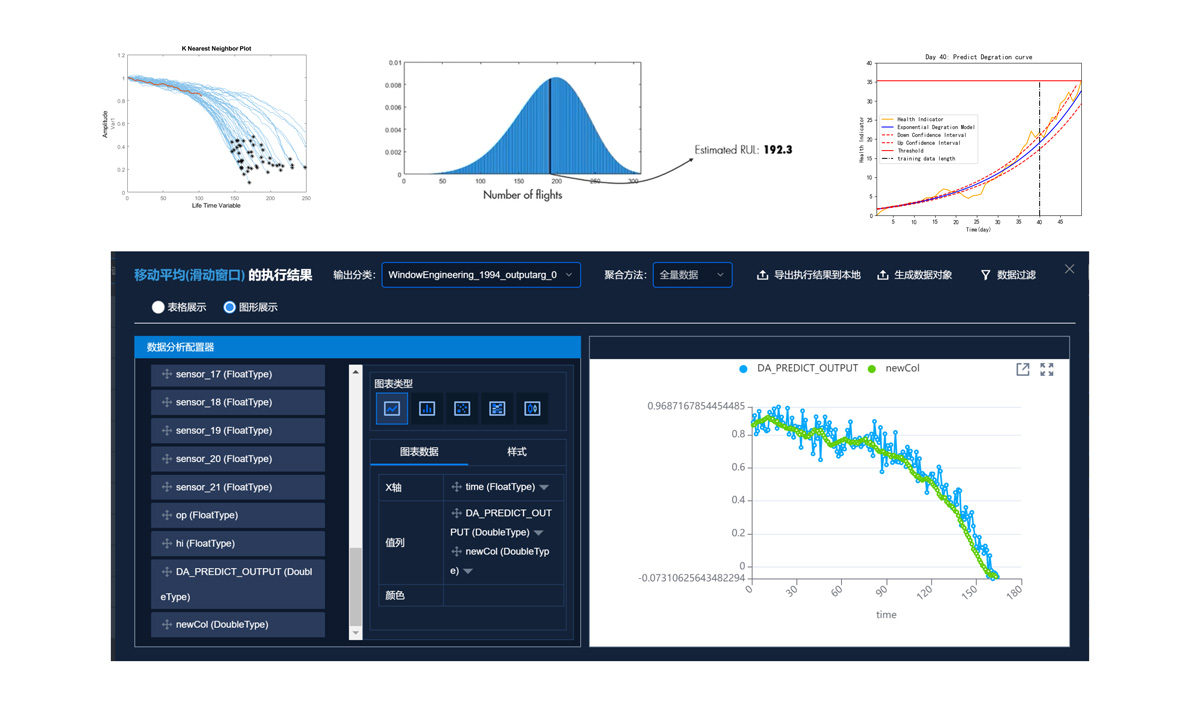This screenshot has height=701, width=1200.
Task: Click 生成数据对象 button
Action: [x=914, y=275]
